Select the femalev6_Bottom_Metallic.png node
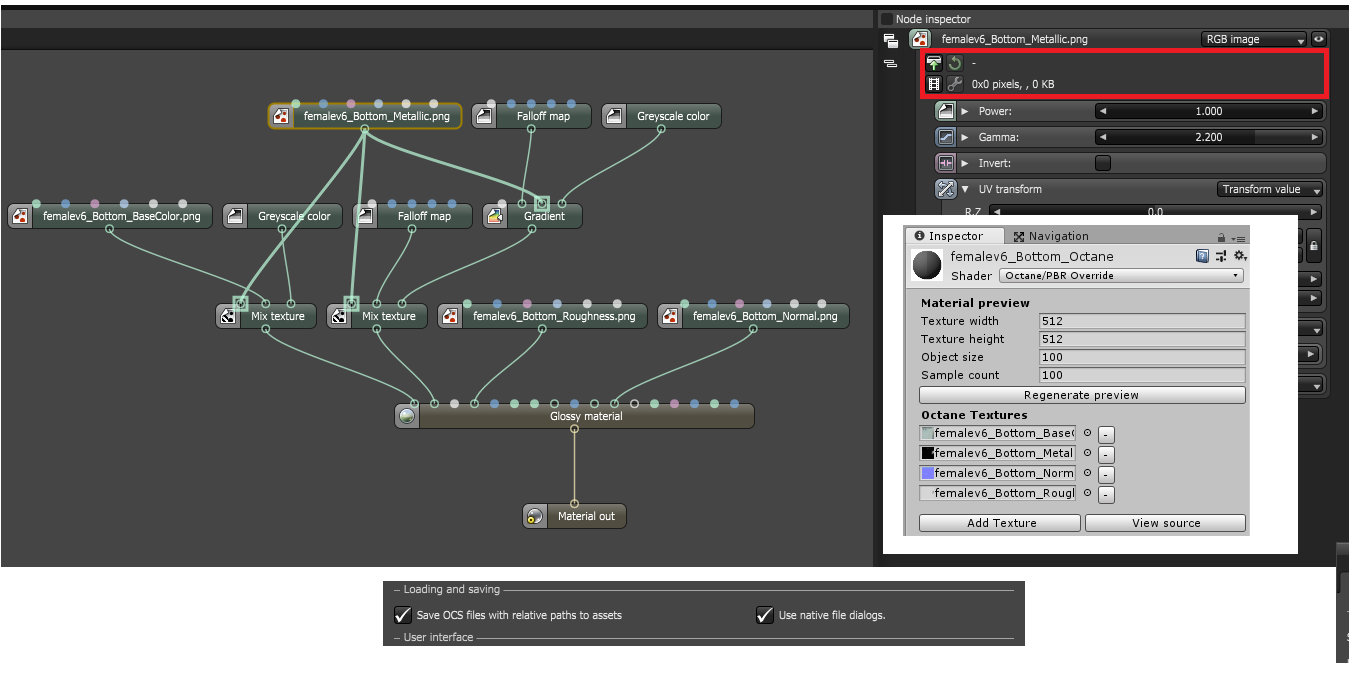 click(x=365, y=116)
